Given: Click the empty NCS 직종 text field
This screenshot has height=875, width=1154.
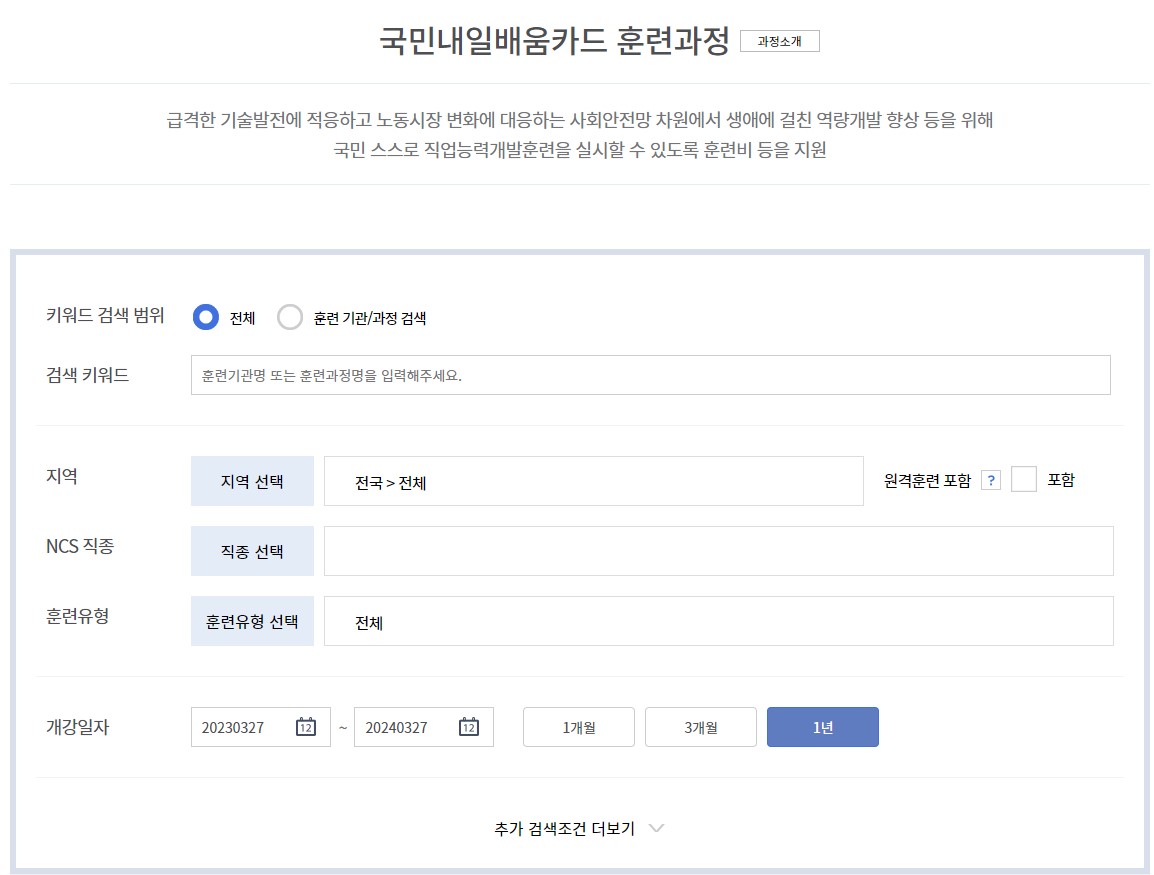Looking at the screenshot, I should coord(718,550).
